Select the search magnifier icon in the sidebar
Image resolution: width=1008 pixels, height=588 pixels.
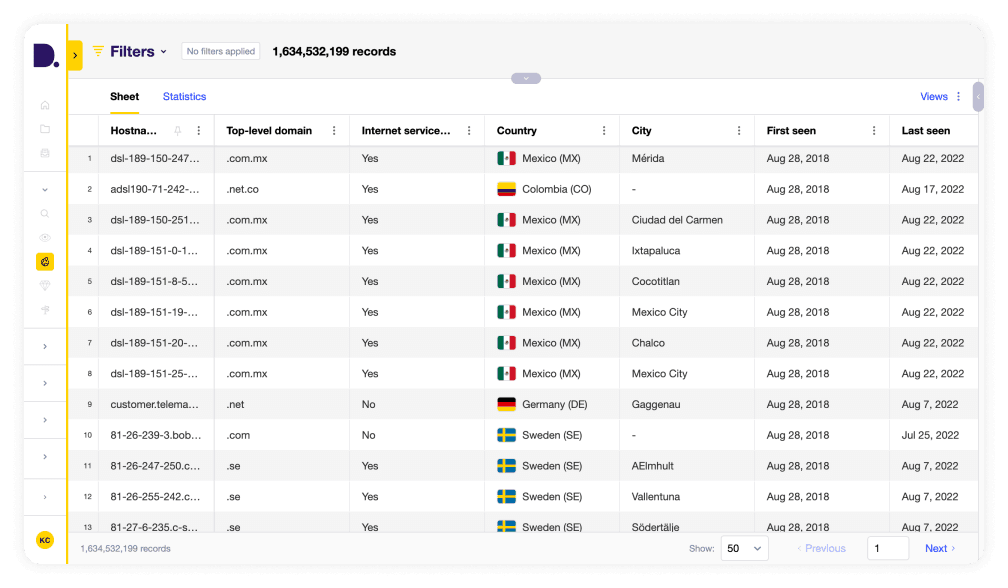click(x=45, y=215)
